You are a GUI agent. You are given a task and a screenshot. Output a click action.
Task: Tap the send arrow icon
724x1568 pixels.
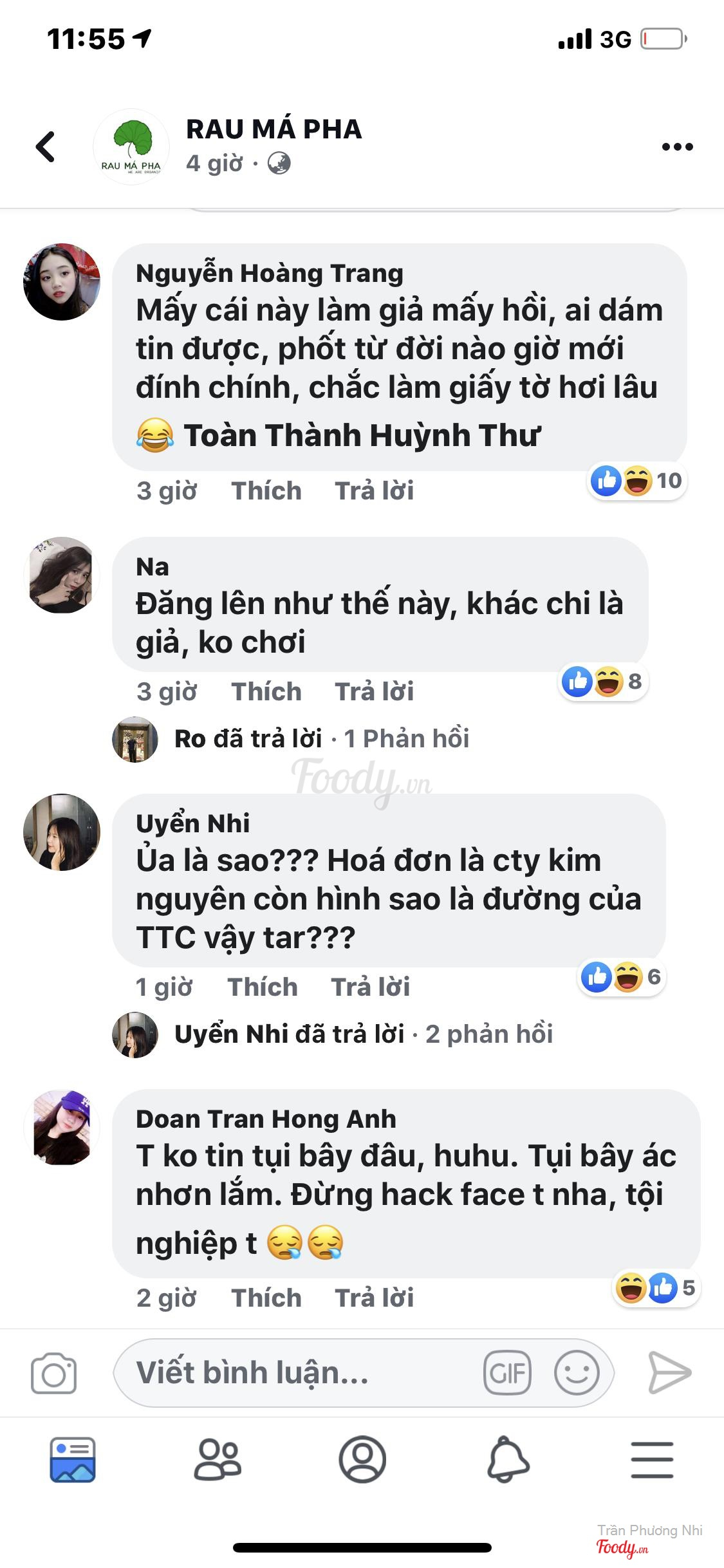[x=669, y=1373]
